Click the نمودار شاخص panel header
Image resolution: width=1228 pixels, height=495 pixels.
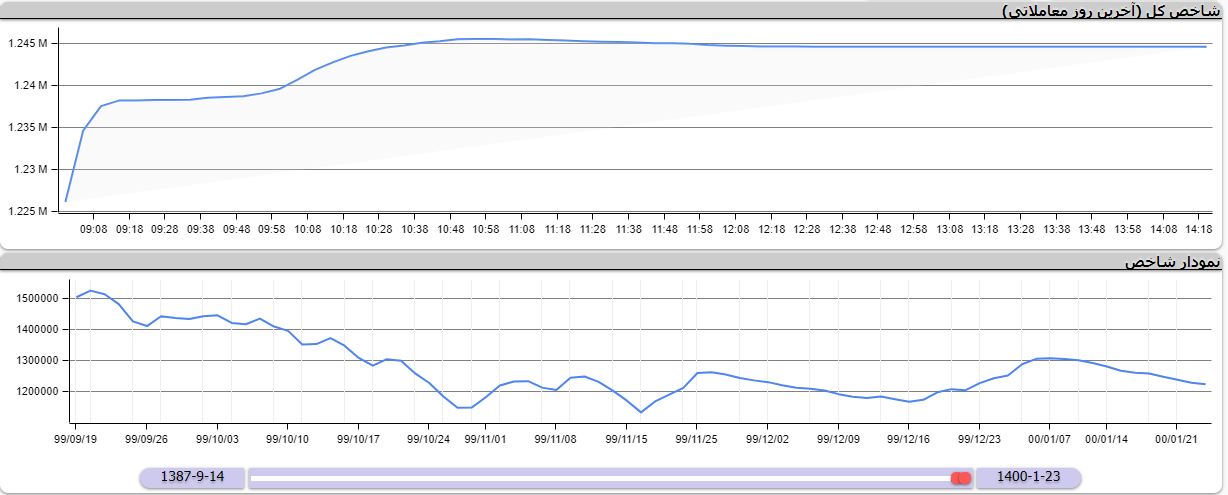(x=1172, y=262)
